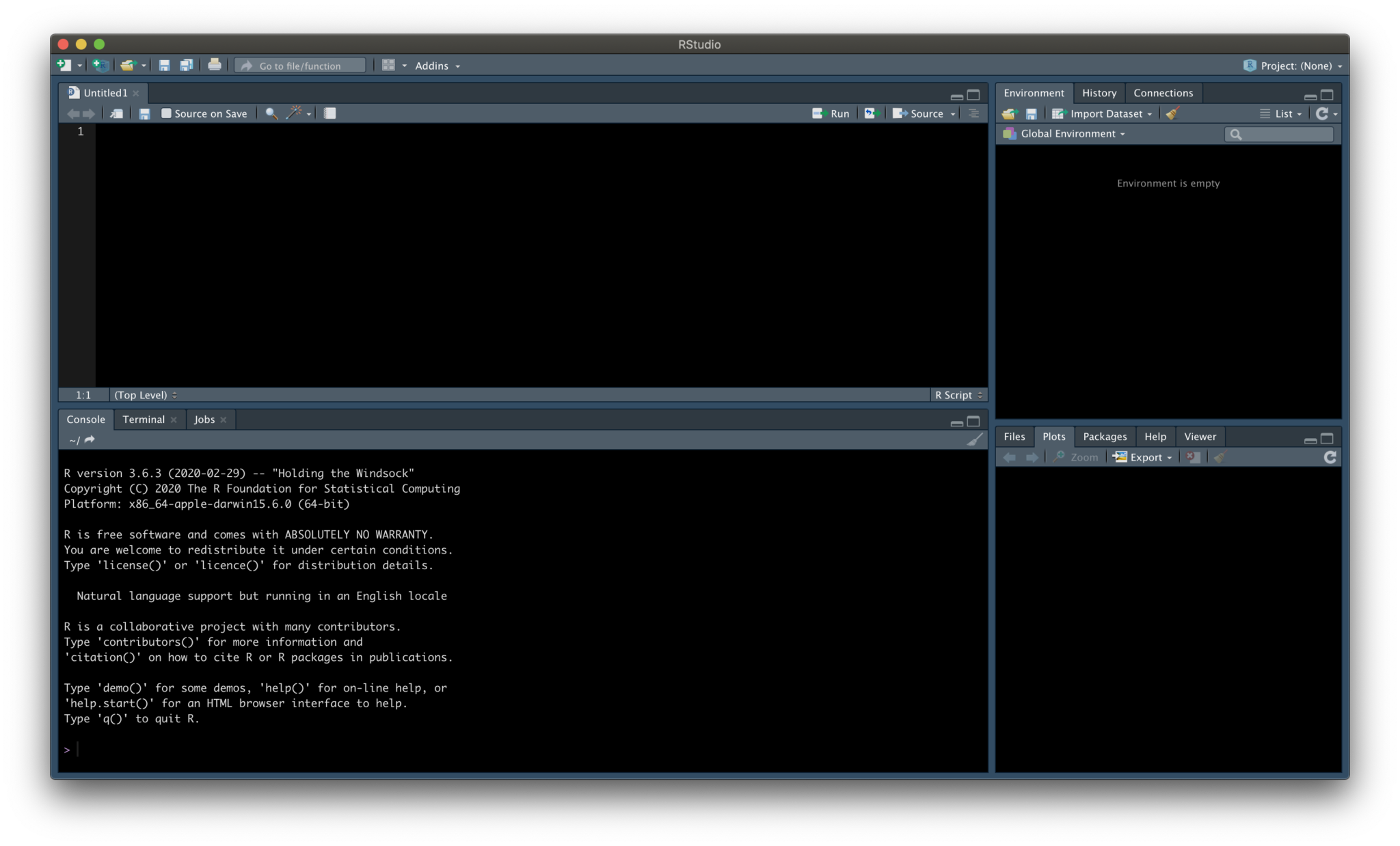The height and width of the screenshot is (846, 1400).
Task: Enable the Source on Save checkbox
Action: click(x=166, y=113)
